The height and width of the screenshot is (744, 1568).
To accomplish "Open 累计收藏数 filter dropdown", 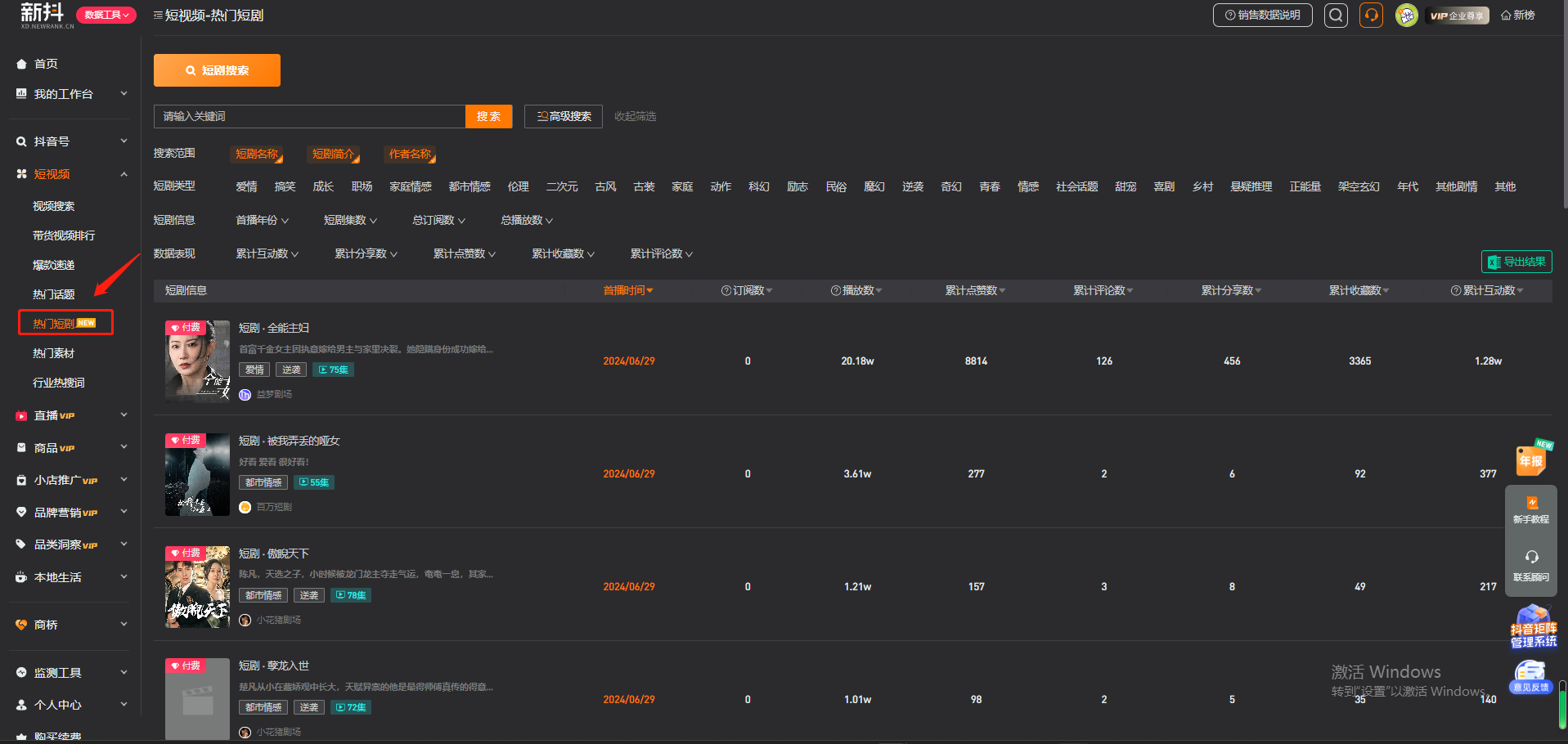I will (x=563, y=253).
